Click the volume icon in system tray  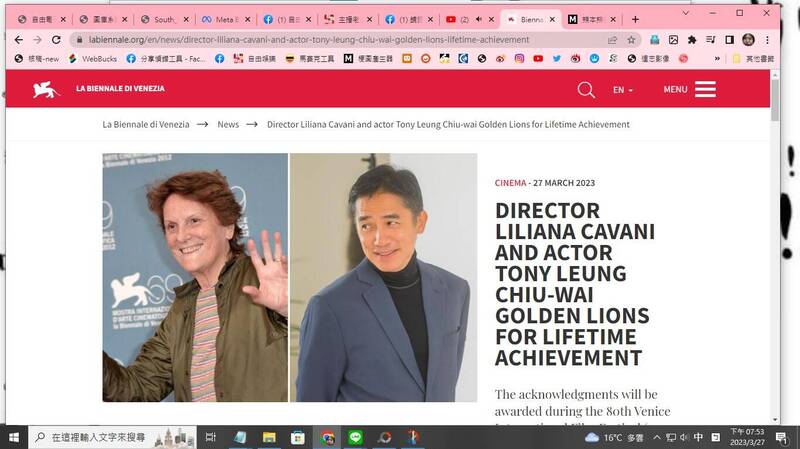coord(685,437)
